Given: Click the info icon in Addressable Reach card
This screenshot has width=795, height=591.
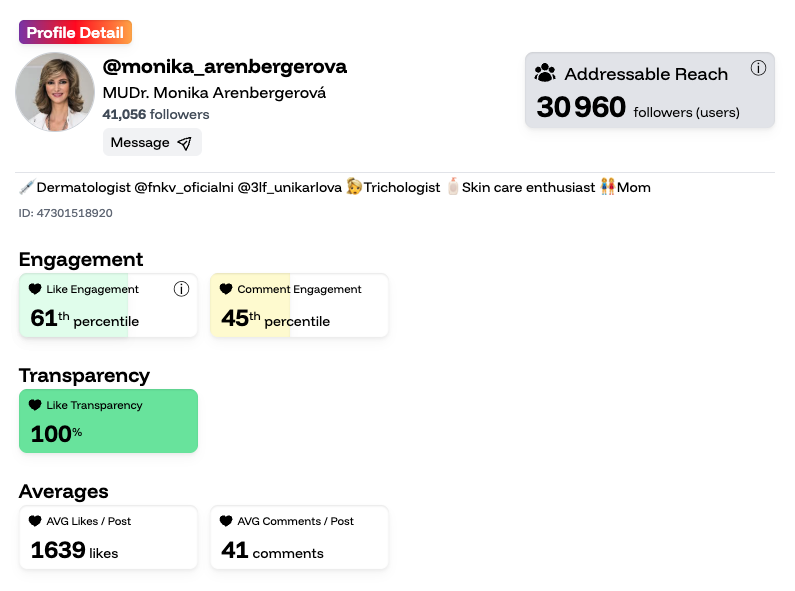Looking at the screenshot, I should [x=758, y=69].
